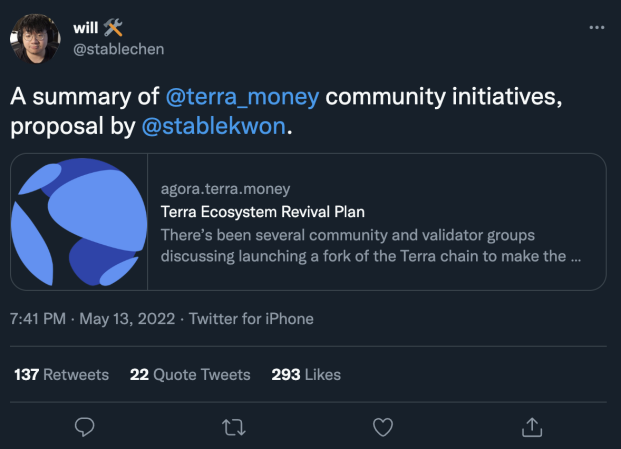Open the link card description text
The height and width of the screenshot is (449, 621).
click(x=371, y=245)
